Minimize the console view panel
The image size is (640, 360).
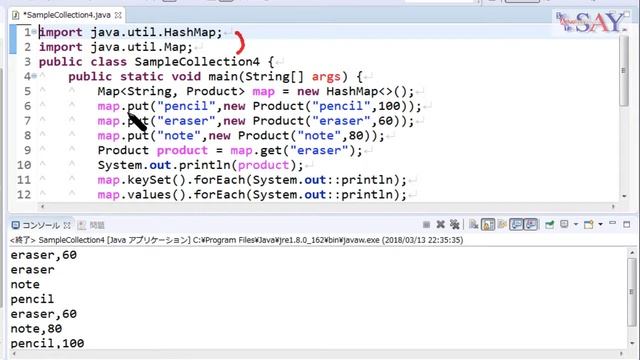click(x=613, y=223)
